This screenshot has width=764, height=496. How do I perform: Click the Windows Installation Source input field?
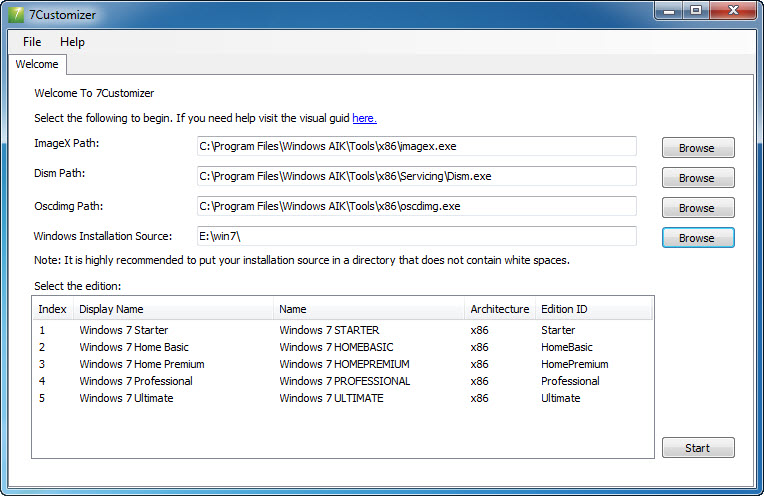pos(417,236)
